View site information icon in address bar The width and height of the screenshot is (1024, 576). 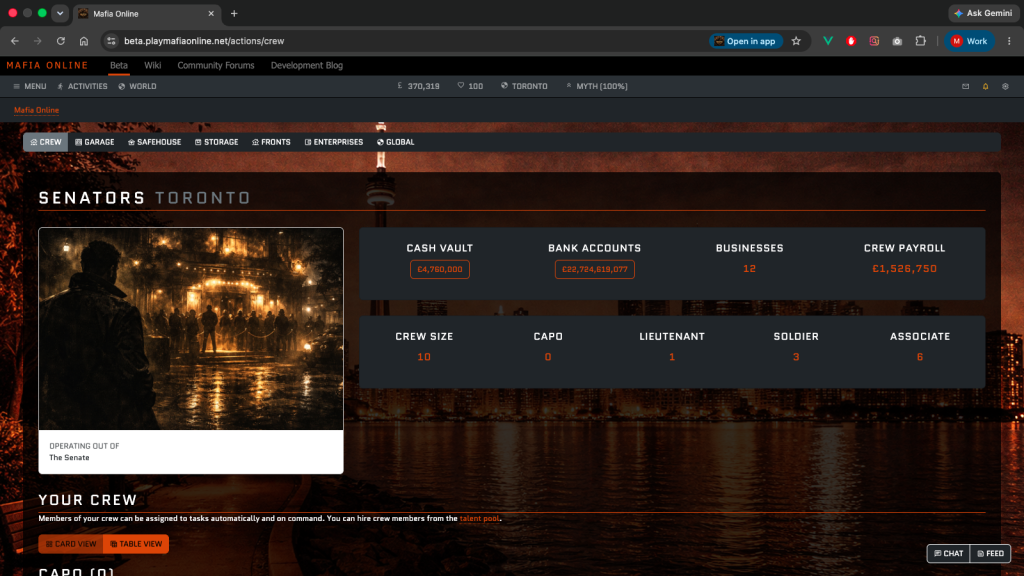point(111,40)
